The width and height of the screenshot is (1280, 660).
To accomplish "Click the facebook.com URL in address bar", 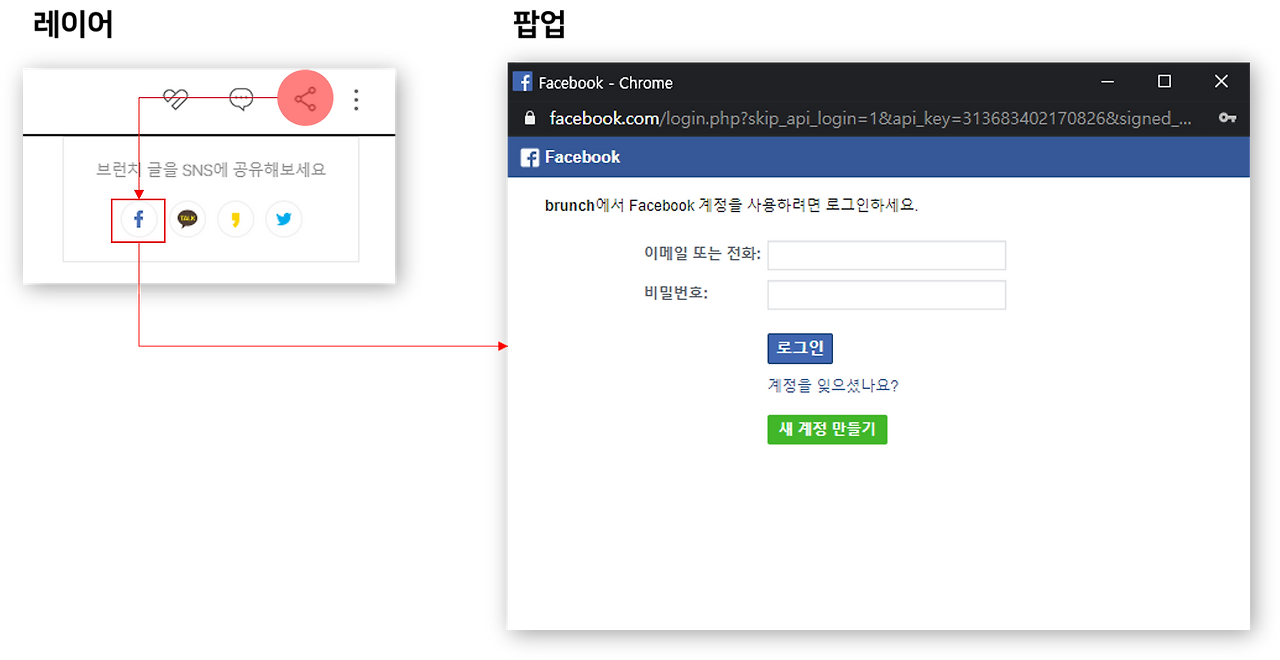I will (x=870, y=118).
